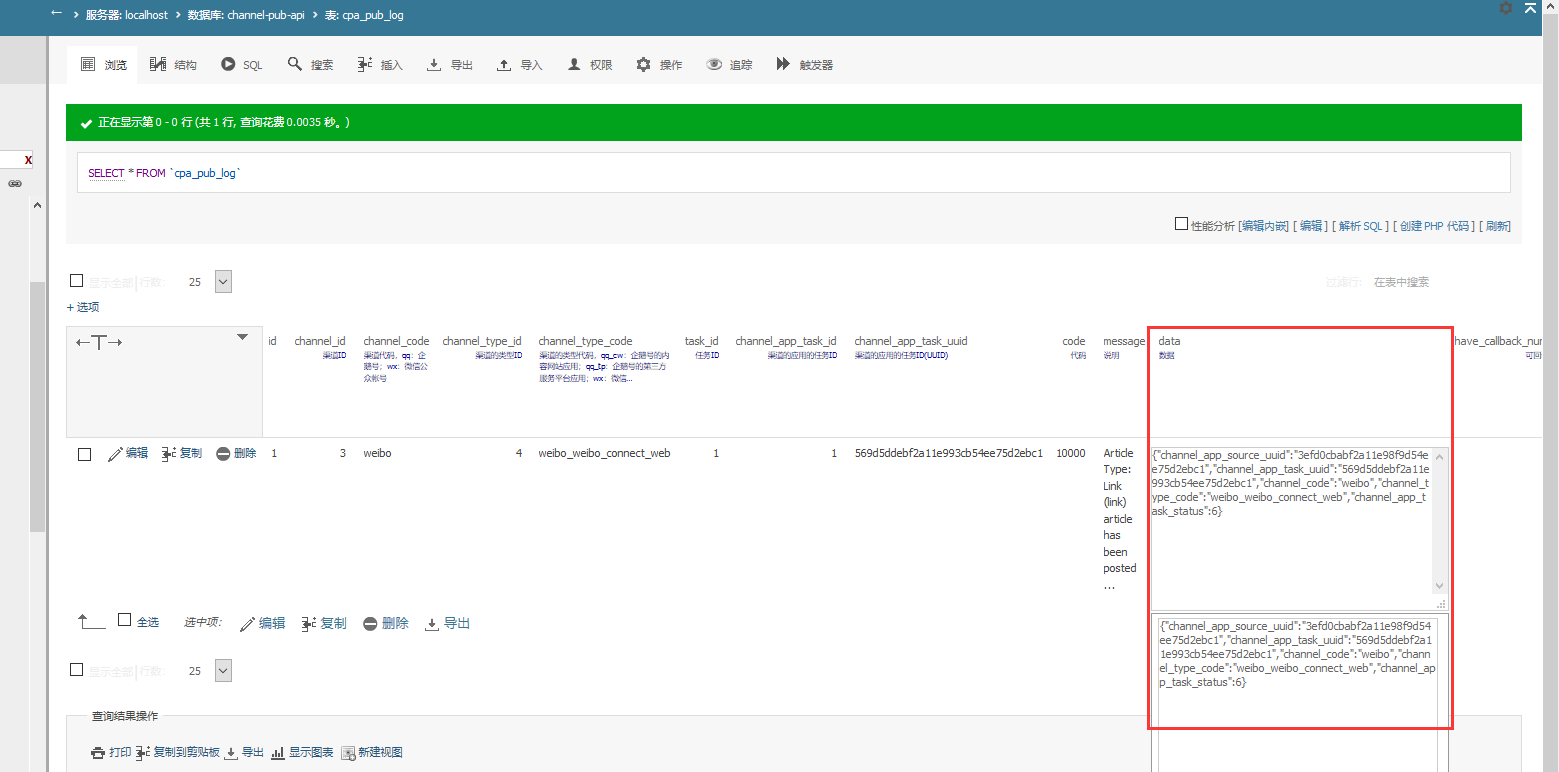Click the copy icon in row 1
1559x772 pixels.
click(x=169, y=454)
